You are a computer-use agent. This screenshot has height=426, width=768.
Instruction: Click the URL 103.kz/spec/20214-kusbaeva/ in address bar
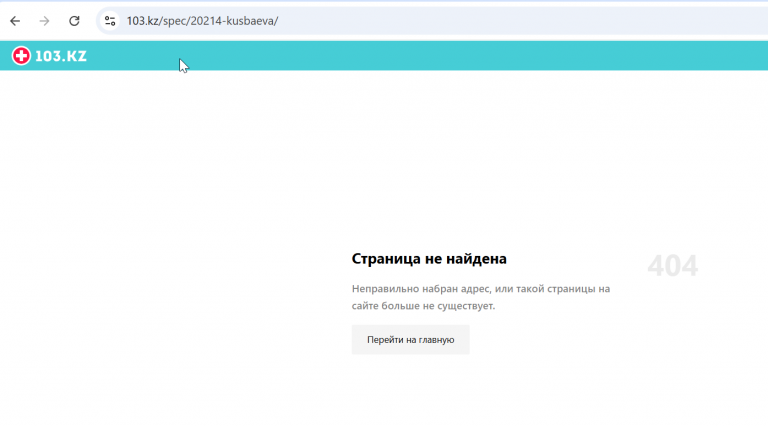tap(202, 21)
